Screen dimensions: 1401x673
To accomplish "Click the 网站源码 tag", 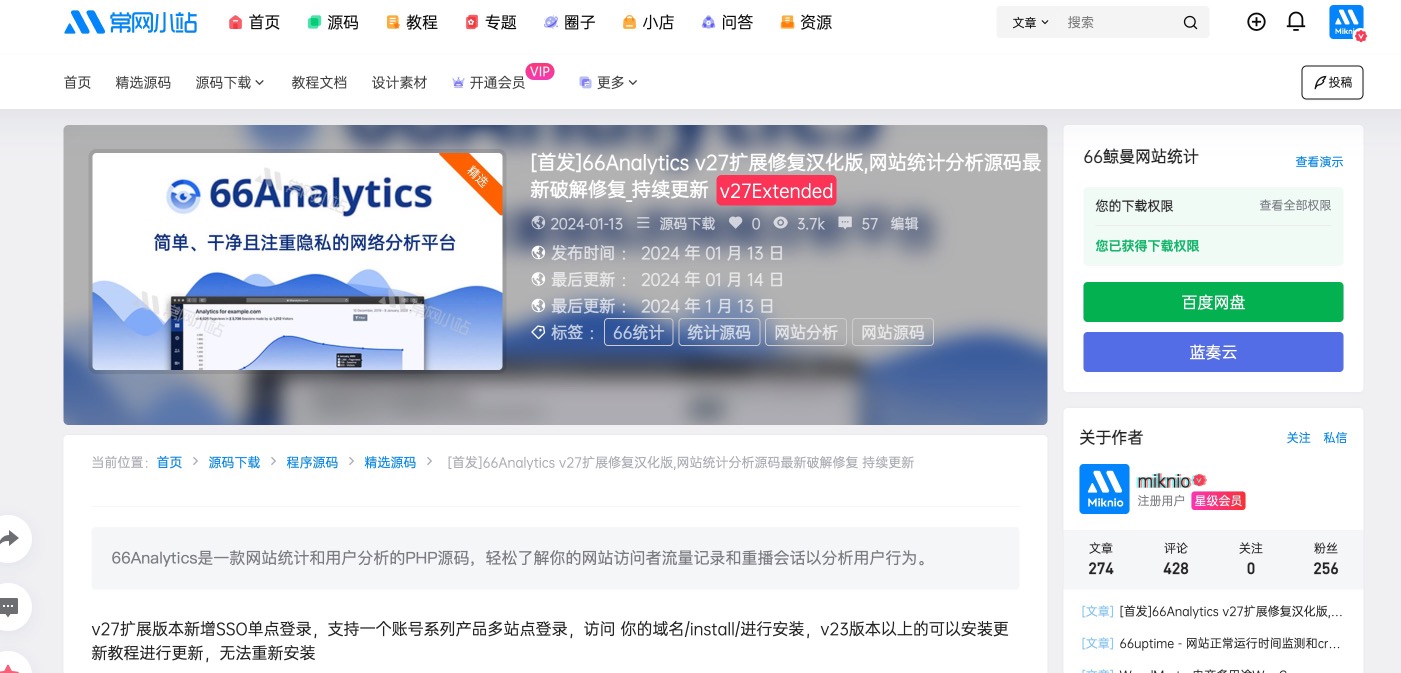I will click(x=893, y=332).
